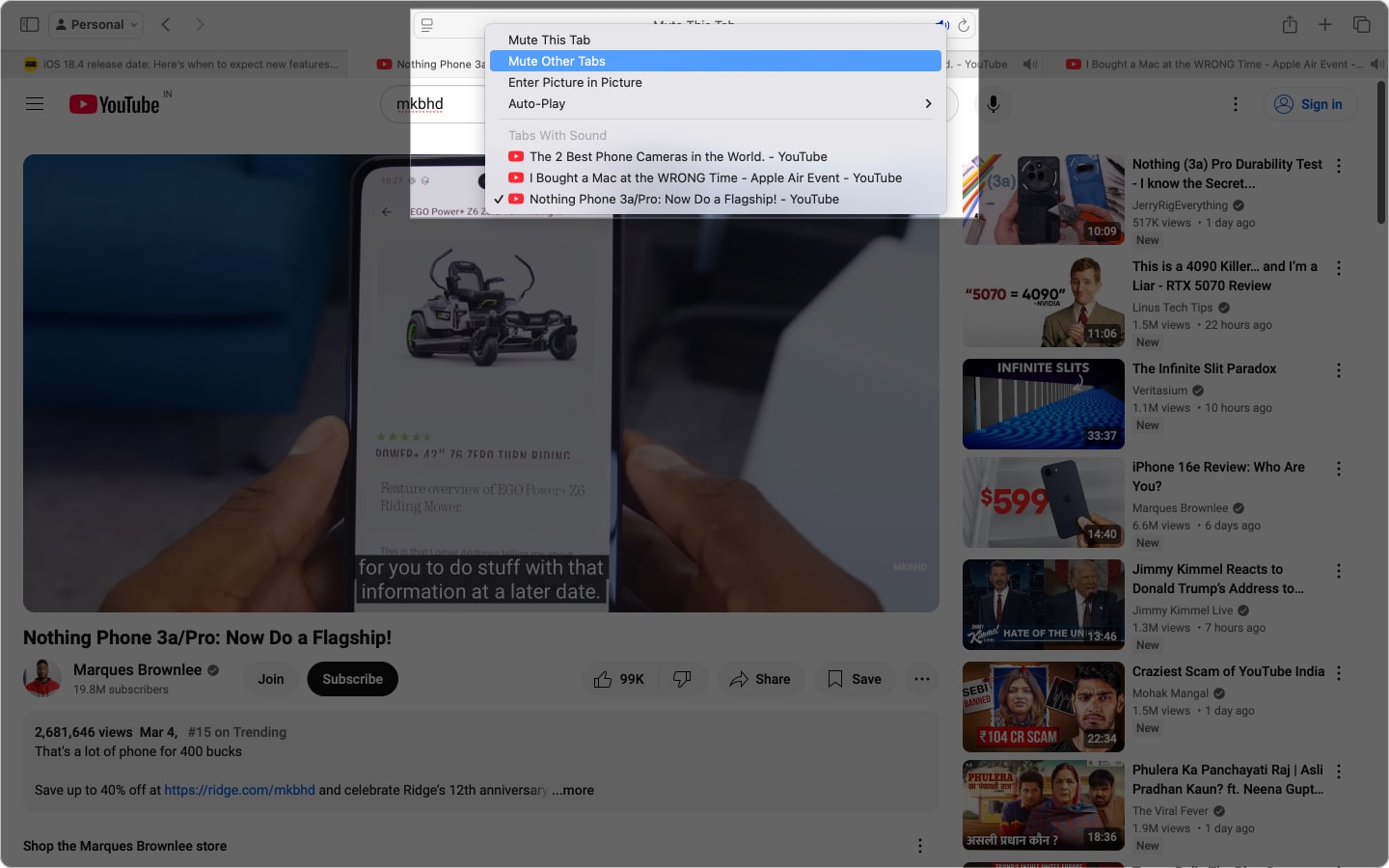This screenshot has width=1389, height=868.
Task: Click the Sign in button
Action: point(1310,104)
